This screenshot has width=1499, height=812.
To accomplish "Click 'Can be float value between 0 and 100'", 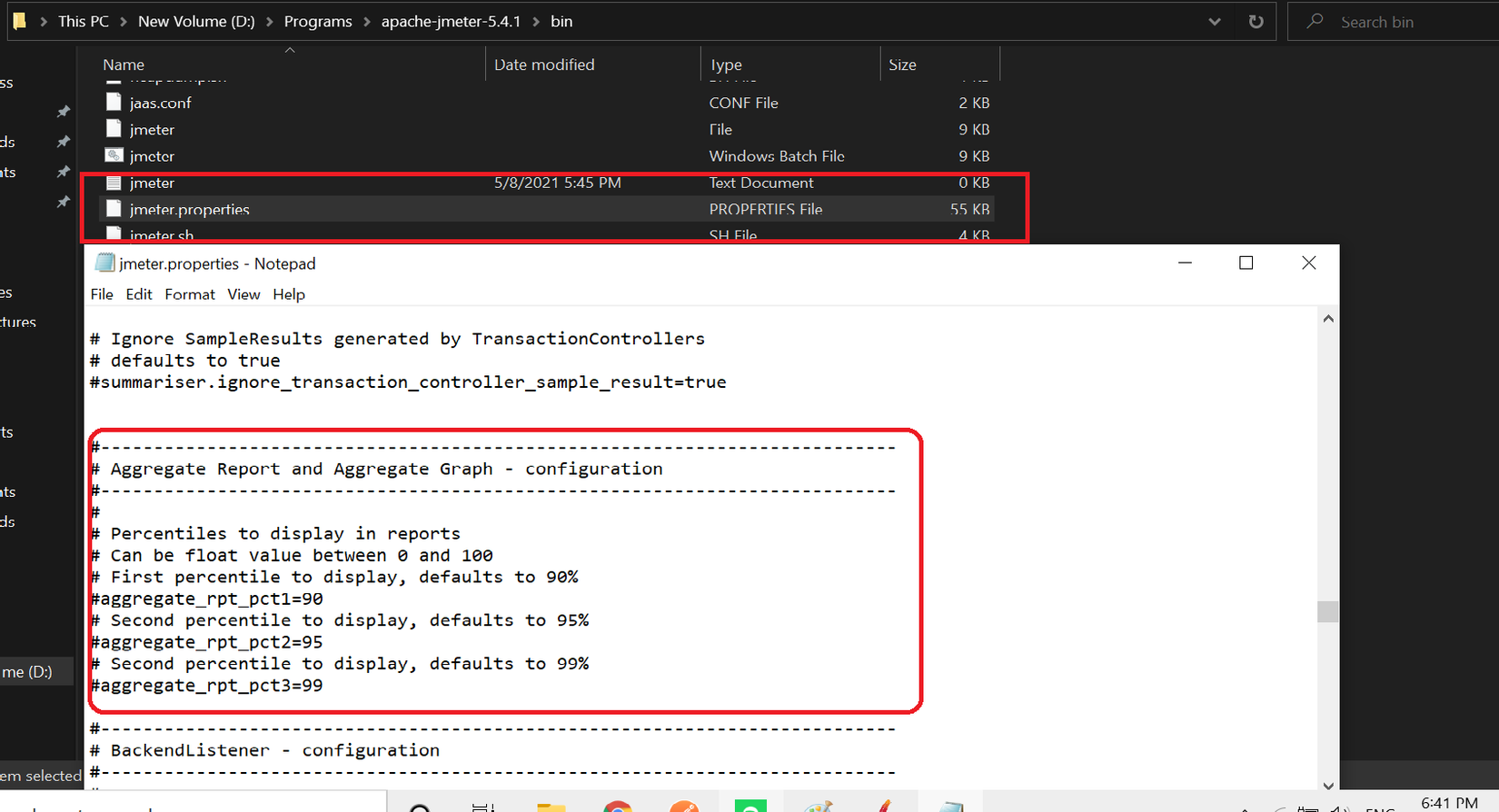I will click(292, 555).
